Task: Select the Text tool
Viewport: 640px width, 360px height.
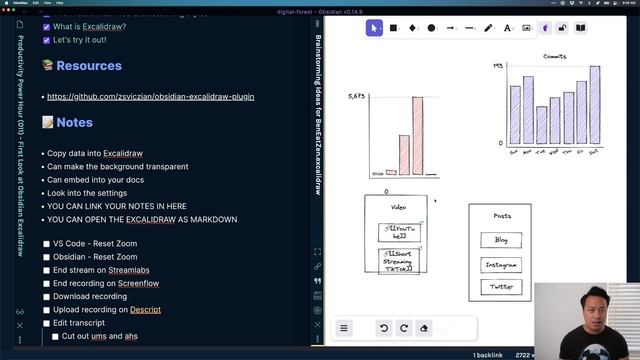Action: pyautogui.click(x=507, y=28)
